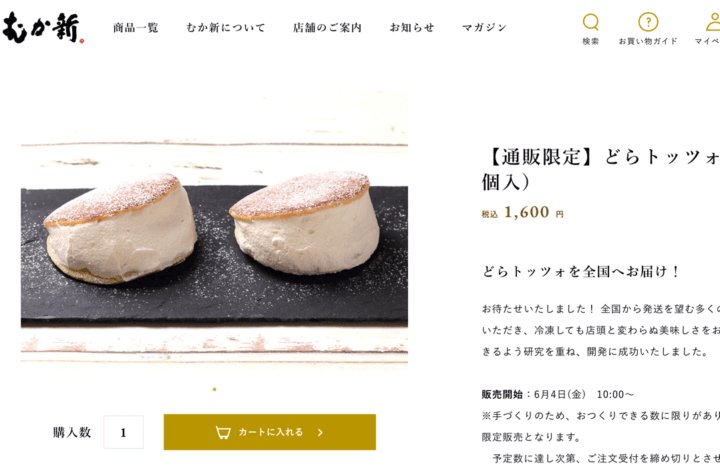This screenshot has height=467, width=720.
Task: Open the My Page person icon
Action: pos(713,22)
